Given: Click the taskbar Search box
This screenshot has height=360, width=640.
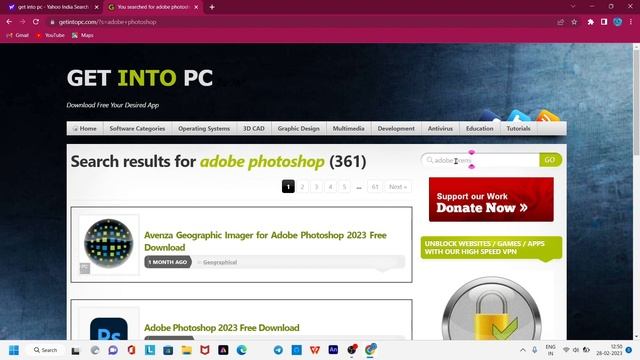Looking at the screenshot, I should [46, 350].
